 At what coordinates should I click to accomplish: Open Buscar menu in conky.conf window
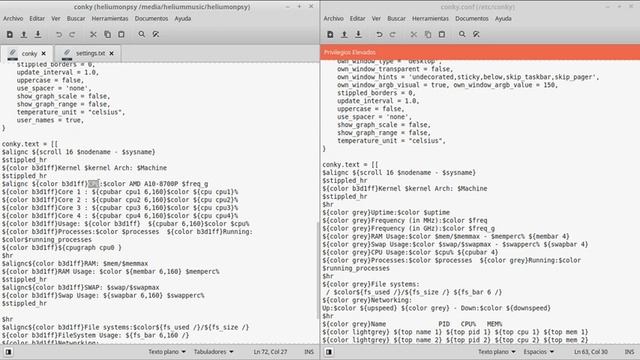coord(396,18)
